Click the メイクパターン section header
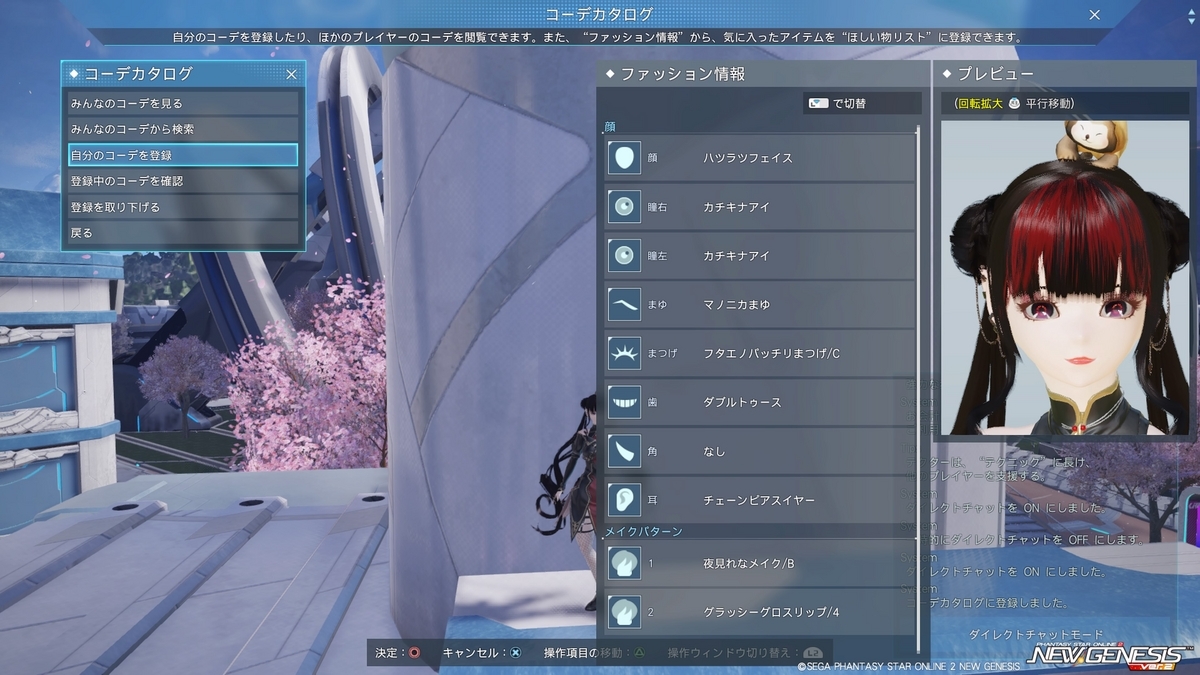Viewport: 1200px width, 675px height. pos(641,531)
